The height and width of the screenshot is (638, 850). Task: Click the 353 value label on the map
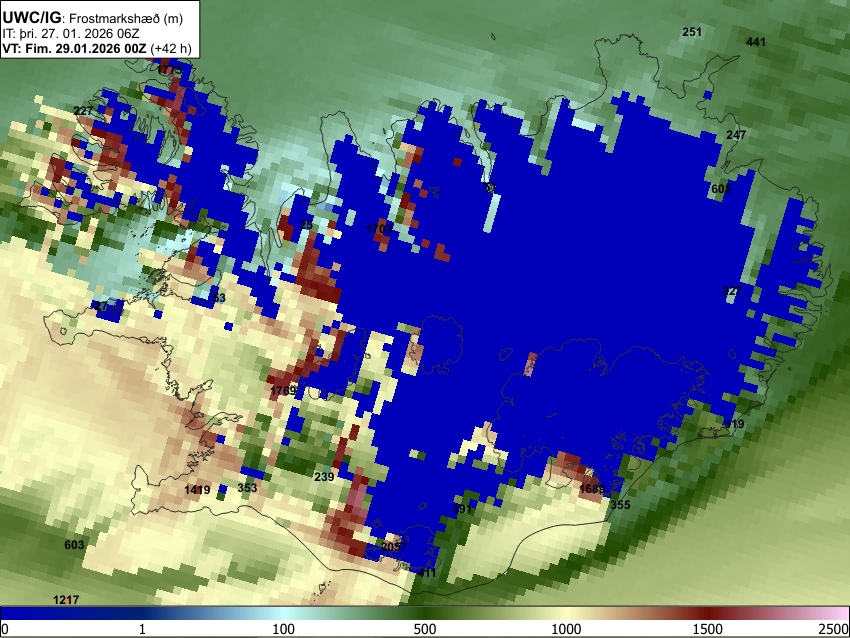pos(247,488)
